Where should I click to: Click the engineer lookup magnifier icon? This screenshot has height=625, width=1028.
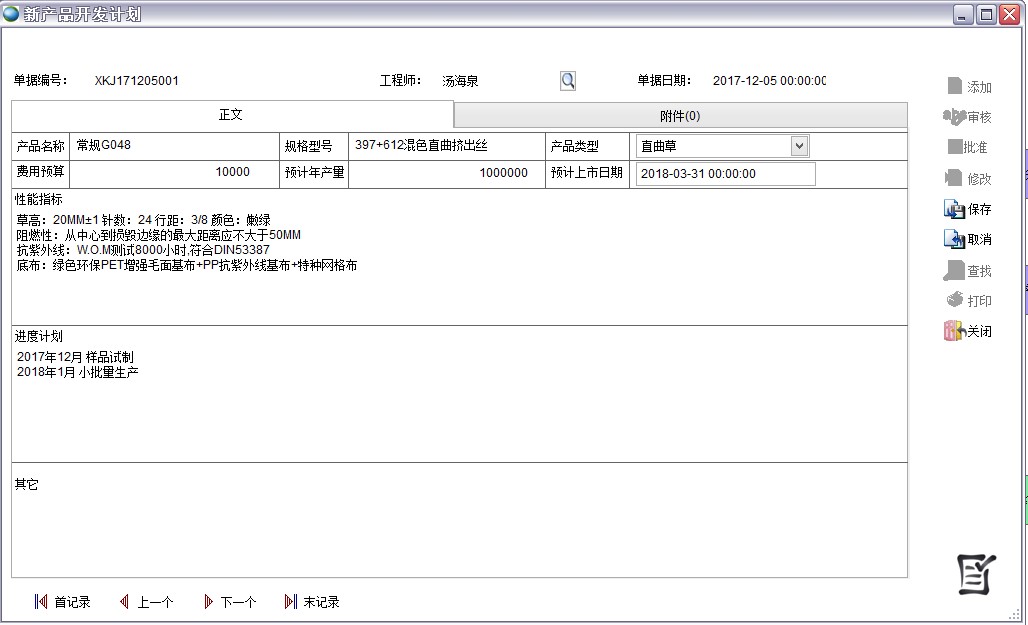pyautogui.click(x=568, y=81)
